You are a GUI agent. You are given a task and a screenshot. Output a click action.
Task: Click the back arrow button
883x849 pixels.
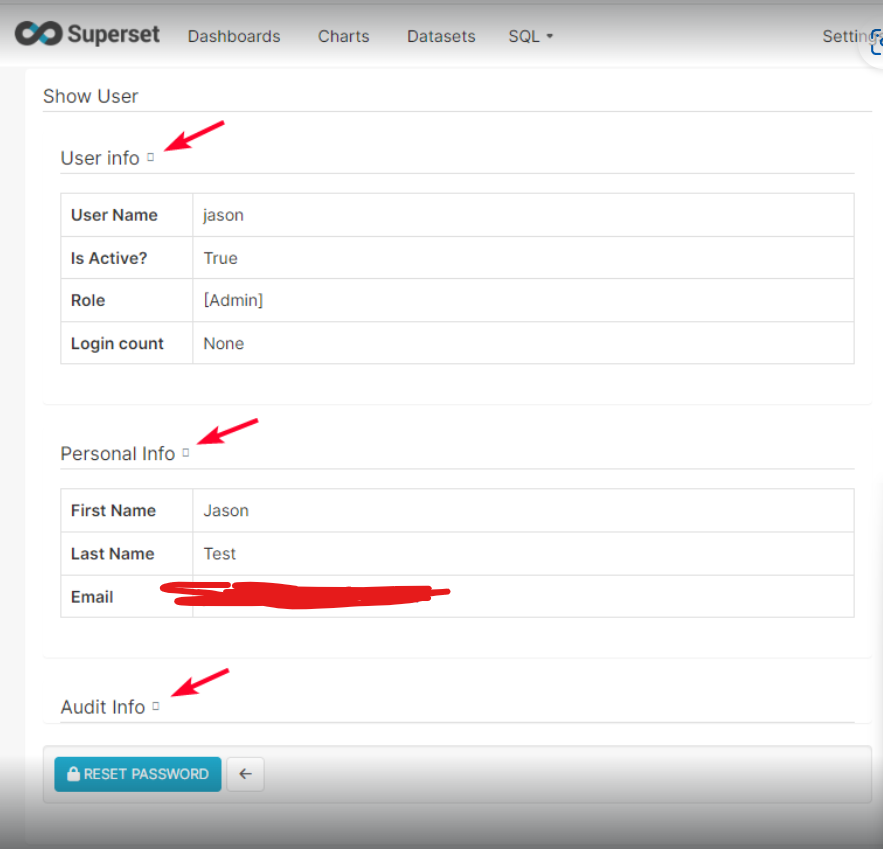(x=246, y=774)
